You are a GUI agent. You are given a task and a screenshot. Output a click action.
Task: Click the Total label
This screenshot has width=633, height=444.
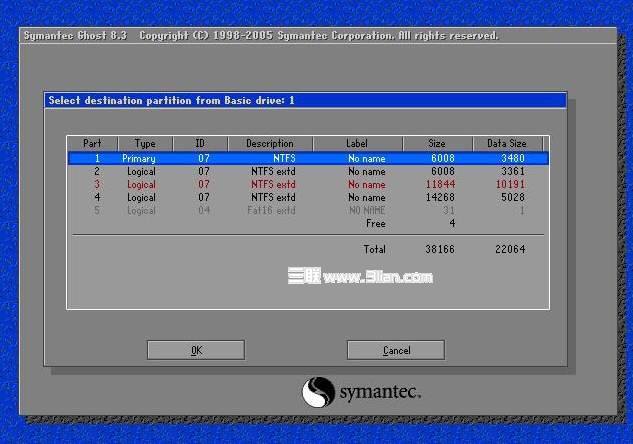point(375,249)
